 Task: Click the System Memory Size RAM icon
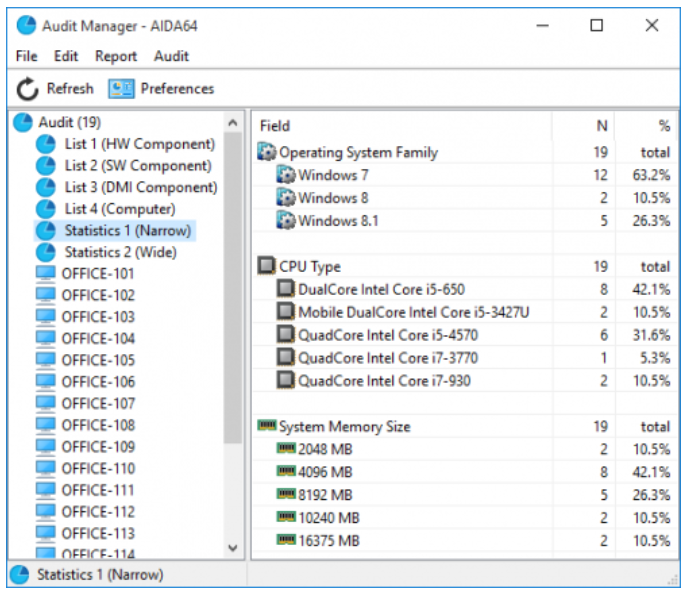(x=267, y=425)
